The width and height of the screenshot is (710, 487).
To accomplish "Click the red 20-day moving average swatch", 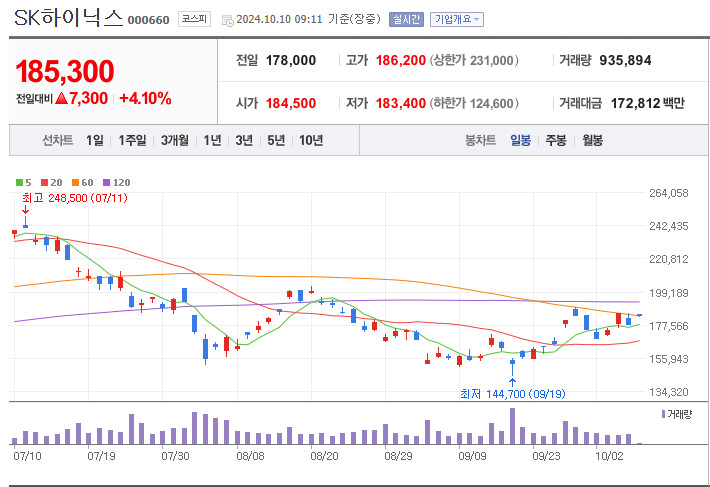I will coord(44,183).
